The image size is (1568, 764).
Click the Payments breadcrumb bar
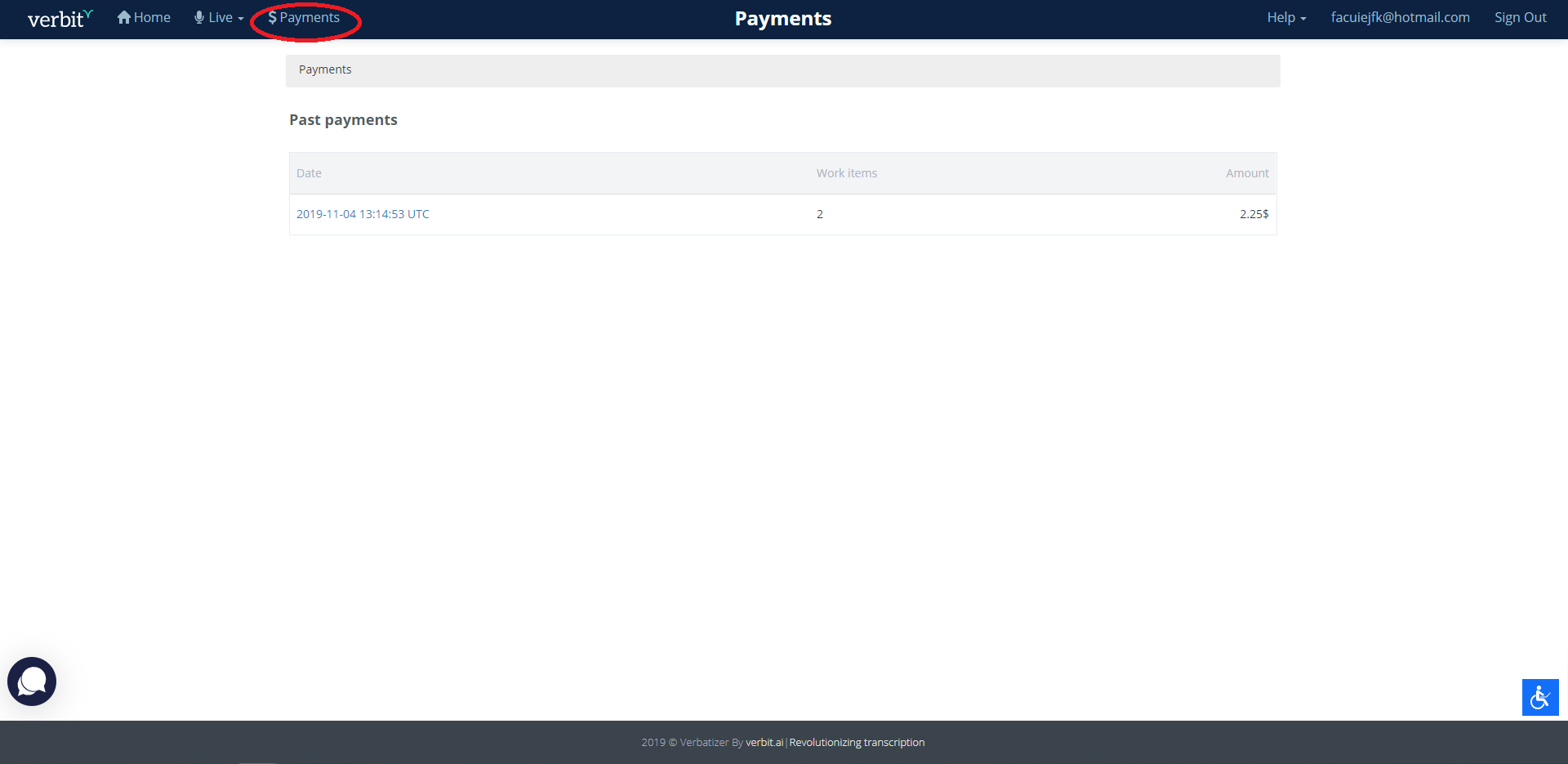coord(324,69)
